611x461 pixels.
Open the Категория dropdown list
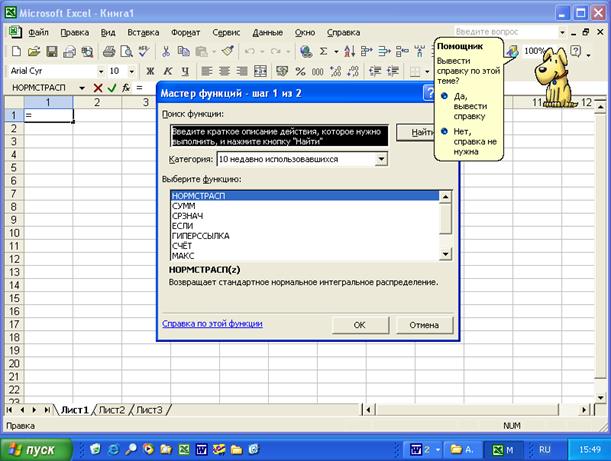(x=381, y=159)
